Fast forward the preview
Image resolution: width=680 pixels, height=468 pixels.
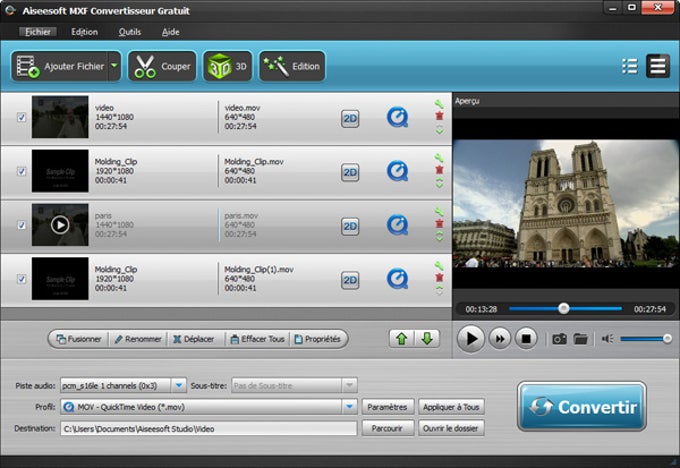coord(500,338)
